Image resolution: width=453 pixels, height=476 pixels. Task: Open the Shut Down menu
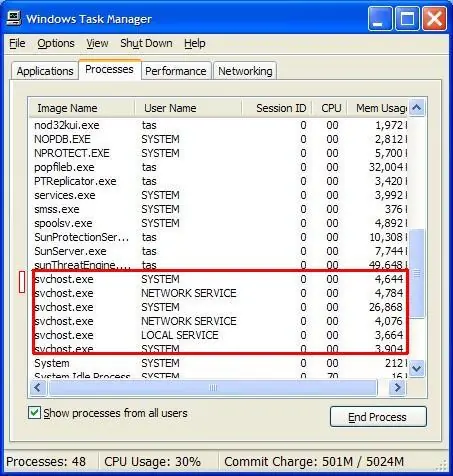(146, 43)
